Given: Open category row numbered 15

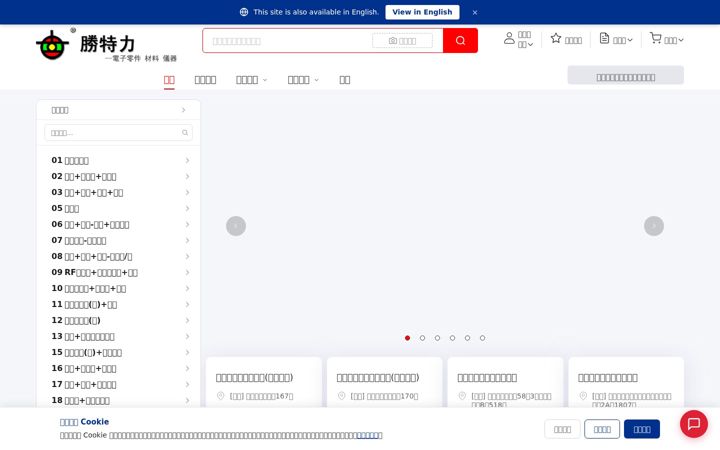Looking at the screenshot, I should pos(120,353).
